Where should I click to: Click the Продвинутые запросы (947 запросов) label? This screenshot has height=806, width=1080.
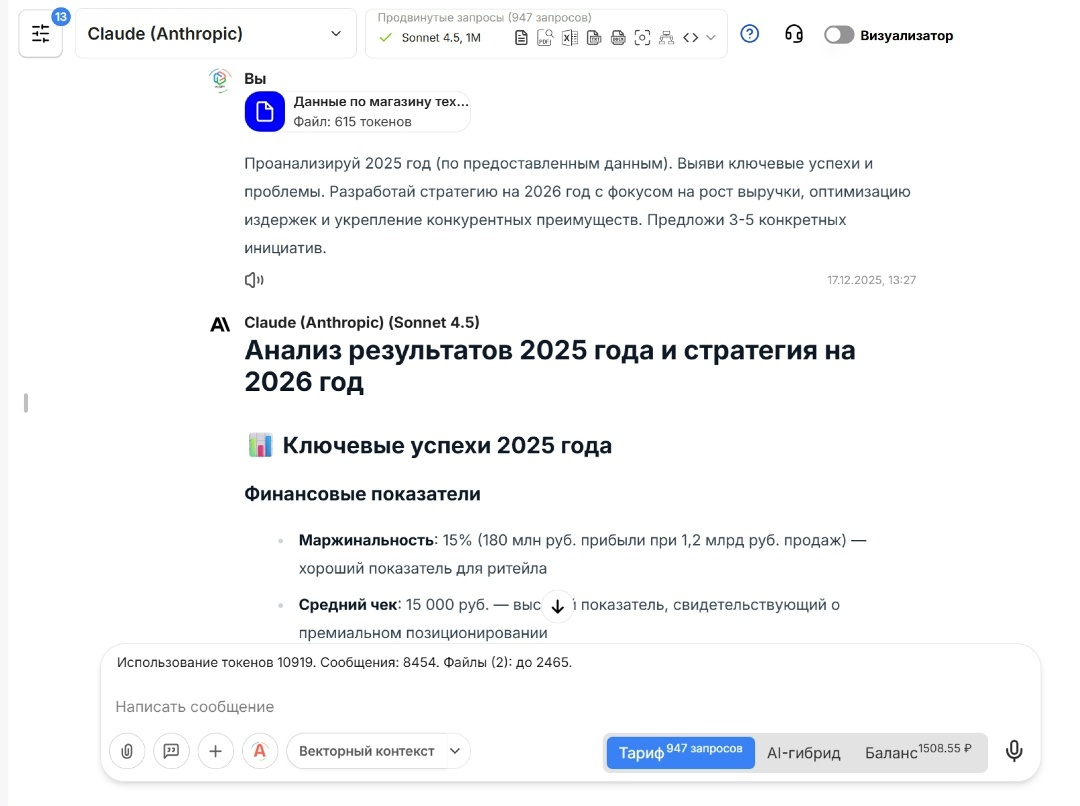tap(484, 18)
